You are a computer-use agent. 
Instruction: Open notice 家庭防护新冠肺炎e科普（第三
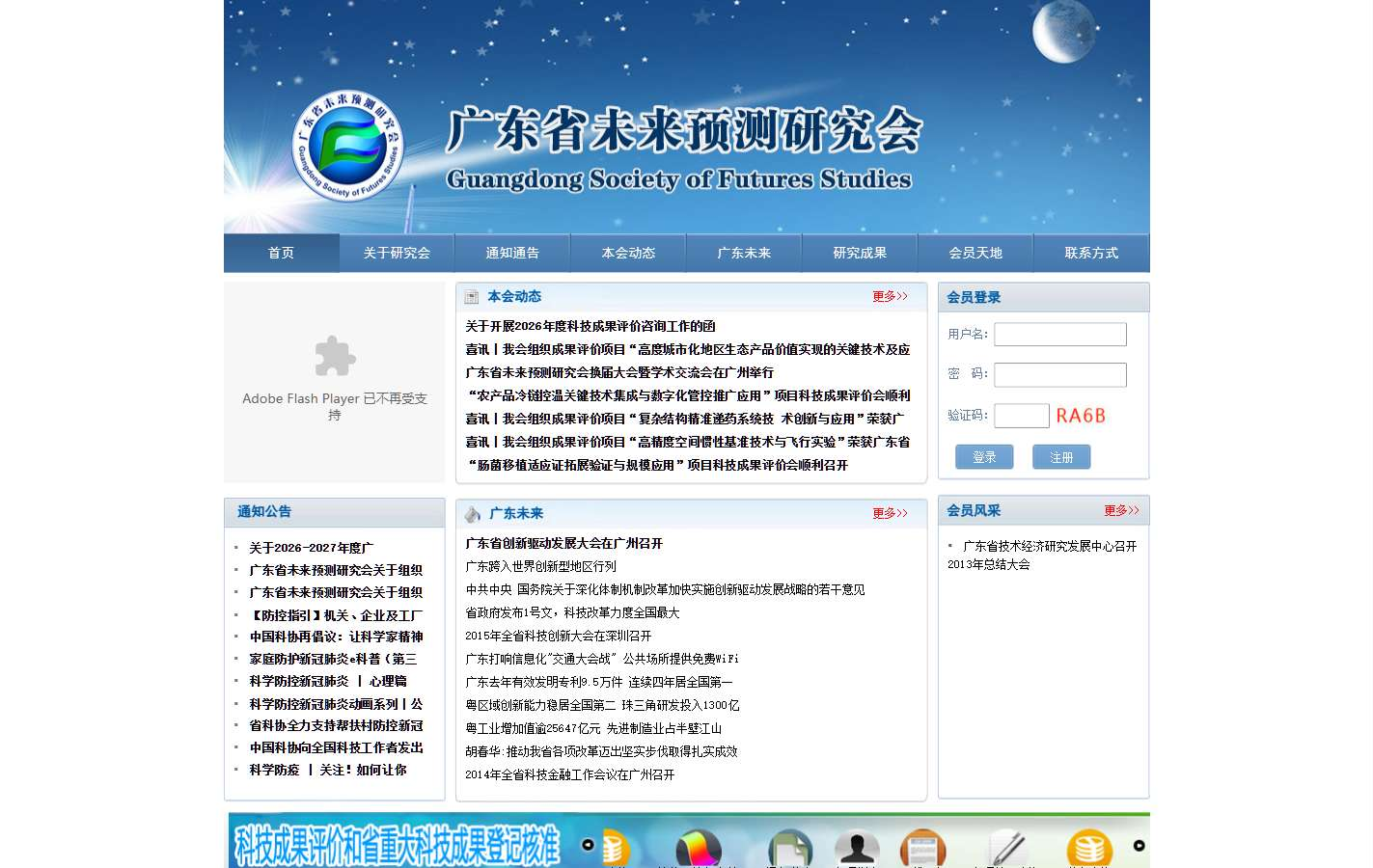[333, 659]
